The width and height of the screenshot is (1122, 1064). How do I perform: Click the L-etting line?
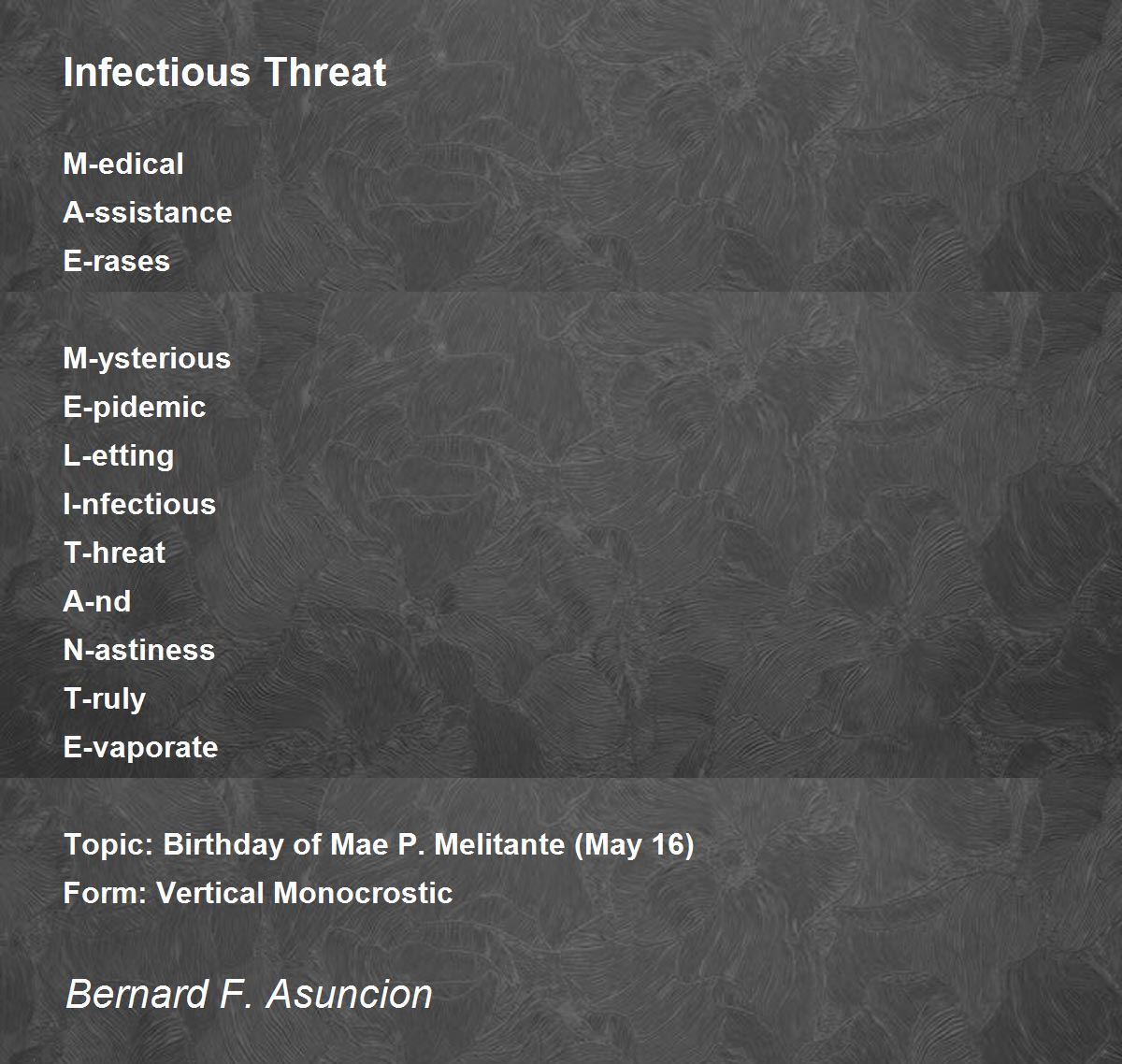pos(118,456)
